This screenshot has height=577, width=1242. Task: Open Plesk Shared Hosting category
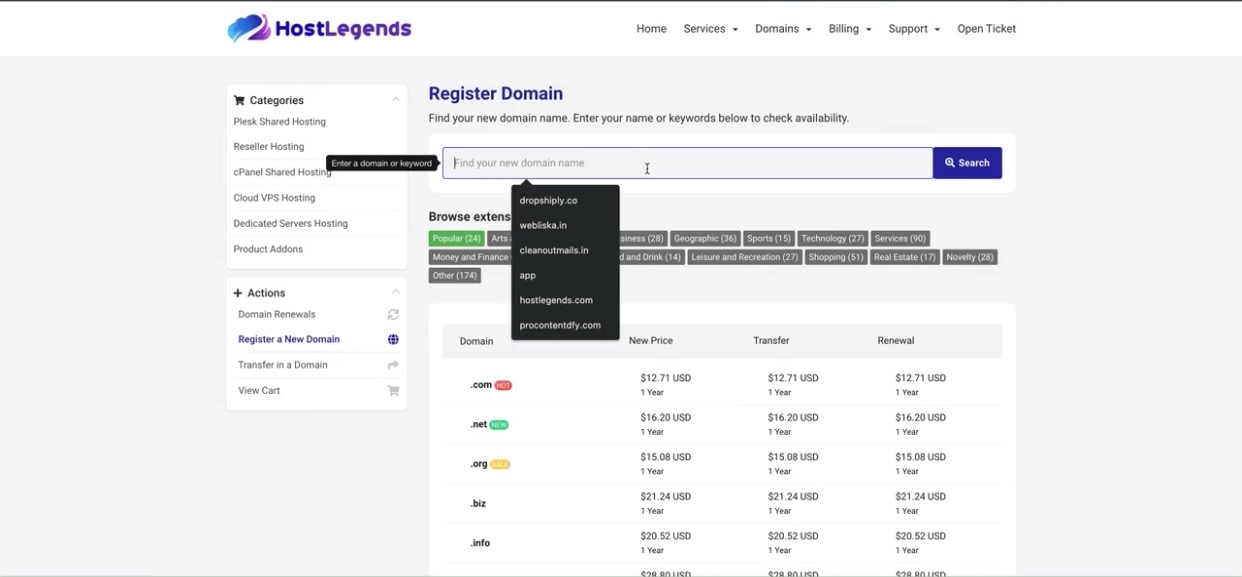[280, 122]
